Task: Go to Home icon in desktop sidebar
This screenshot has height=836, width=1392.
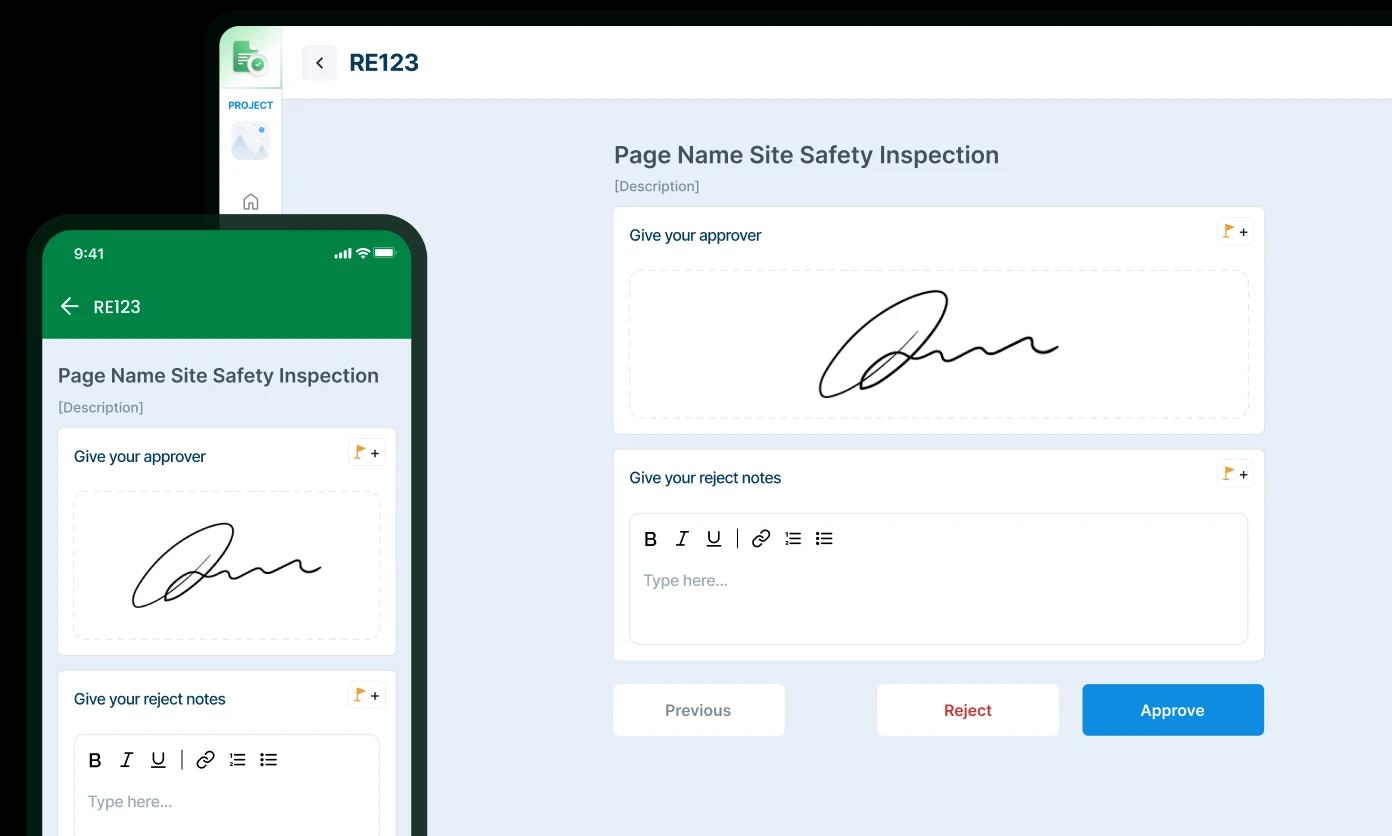Action: pos(251,202)
